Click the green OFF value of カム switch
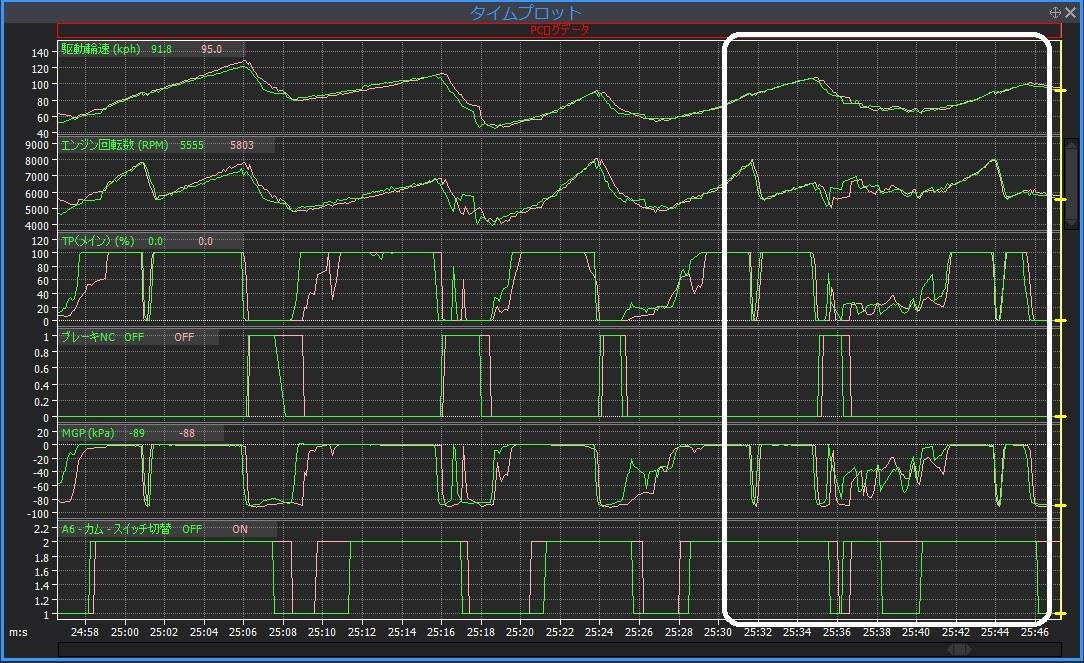Image resolution: width=1084 pixels, height=663 pixels. pos(192,530)
